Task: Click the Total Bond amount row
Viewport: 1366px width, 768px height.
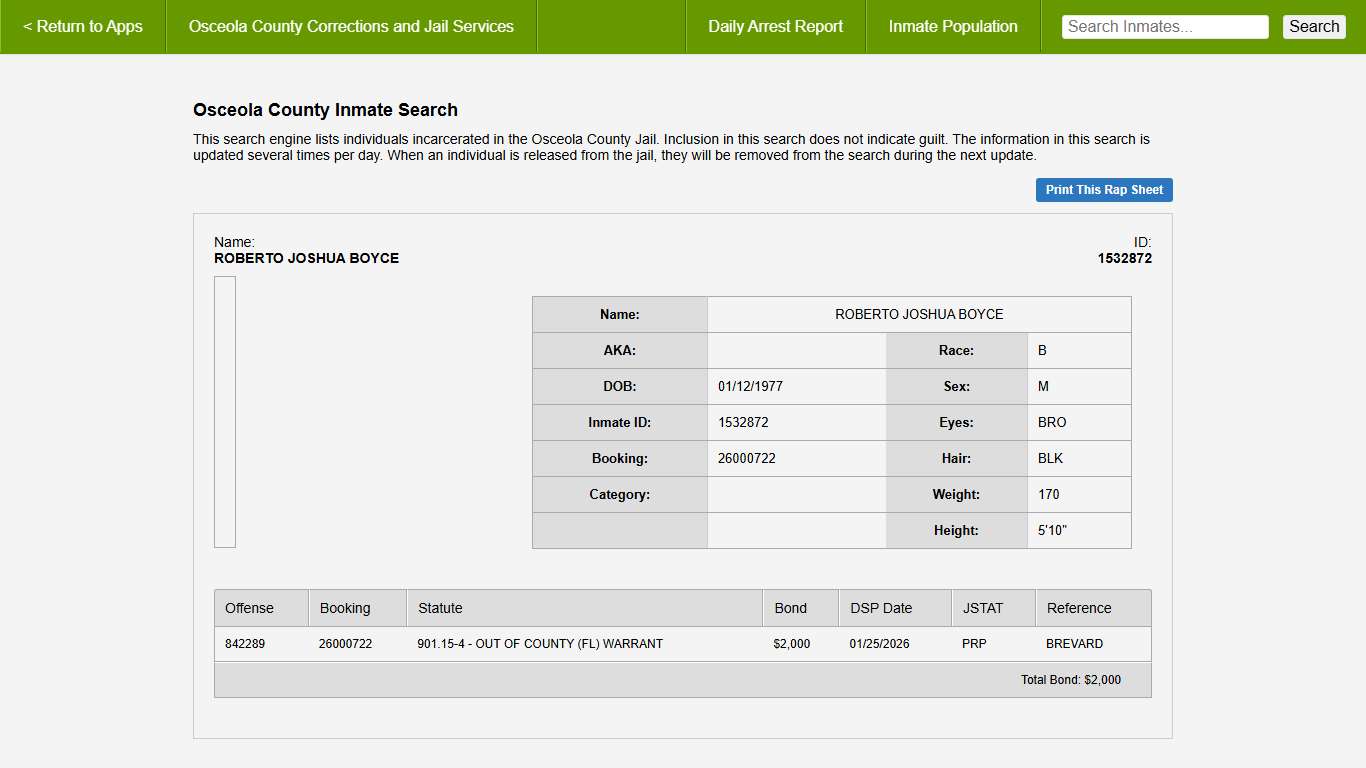Action: click(1070, 680)
